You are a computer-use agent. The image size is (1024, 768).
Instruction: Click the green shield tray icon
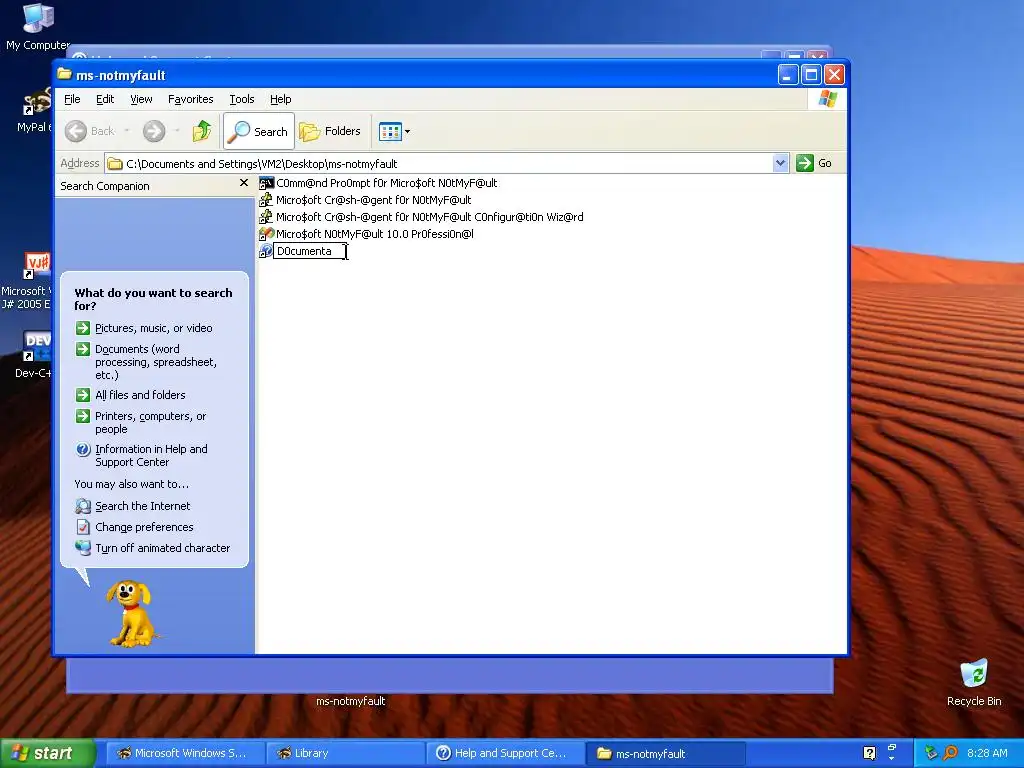pos(931,753)
